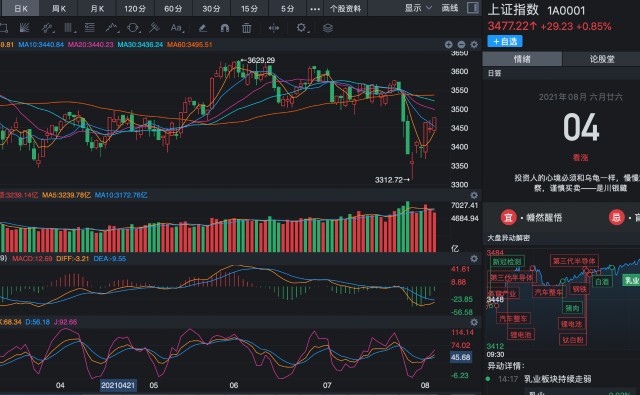Add index with +自选 button

point(505,41)
